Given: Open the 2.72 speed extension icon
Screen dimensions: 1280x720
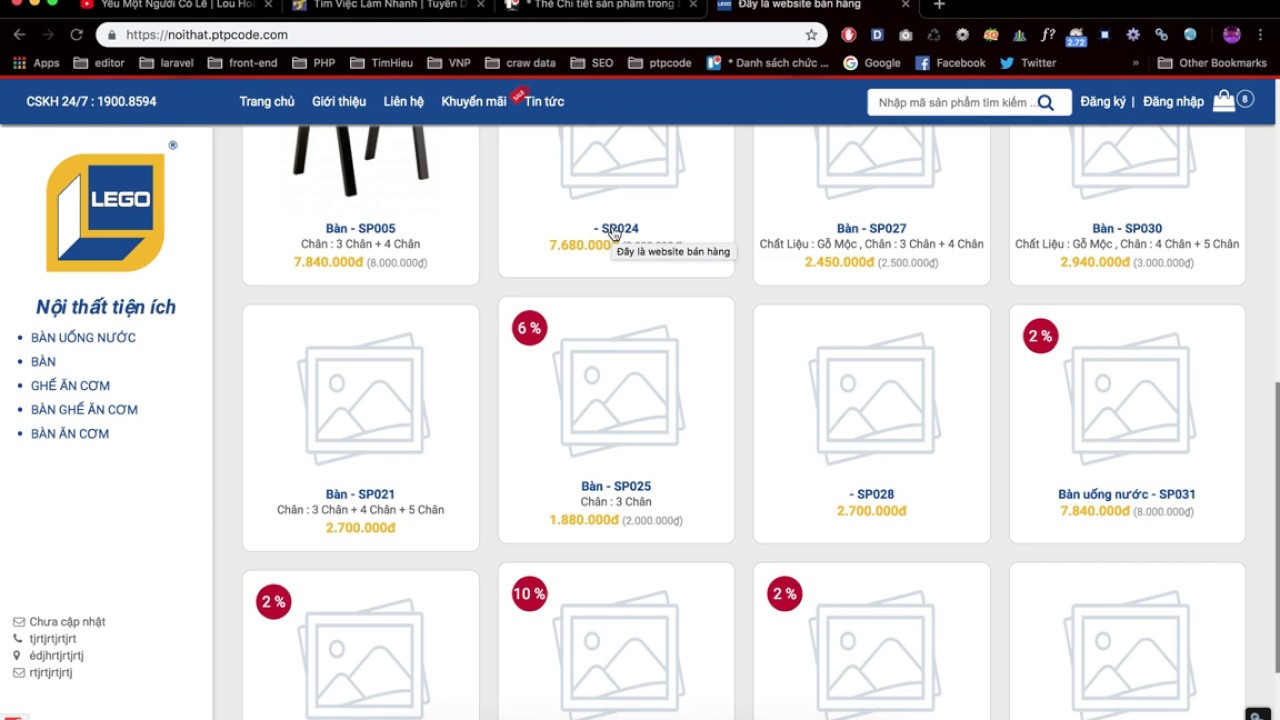Looking at the screenshot, I should tap(1076, 37).
